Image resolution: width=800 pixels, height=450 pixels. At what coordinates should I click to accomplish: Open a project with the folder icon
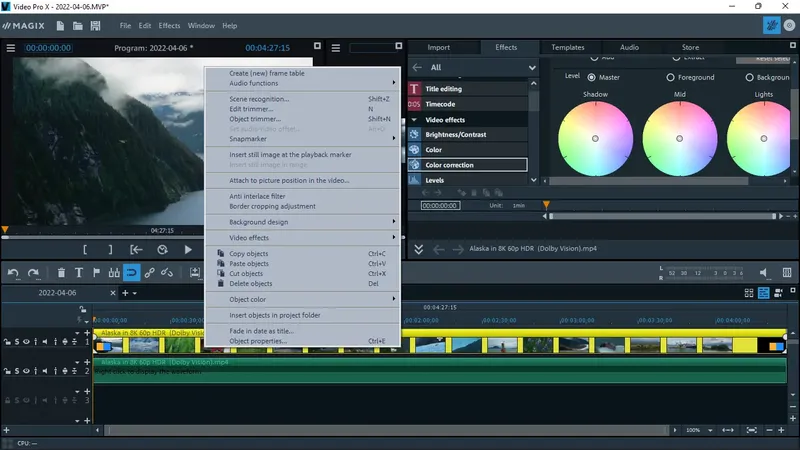(78, 26)
